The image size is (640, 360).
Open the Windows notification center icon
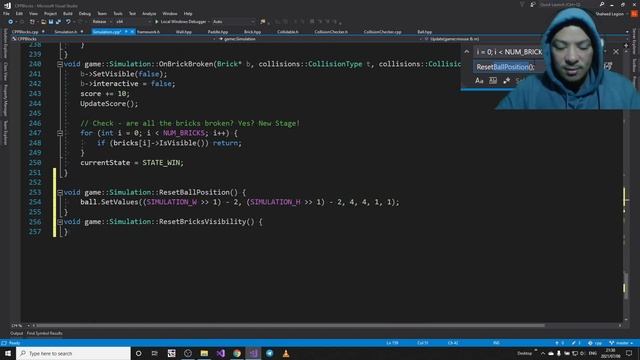(x=629, y=353)
